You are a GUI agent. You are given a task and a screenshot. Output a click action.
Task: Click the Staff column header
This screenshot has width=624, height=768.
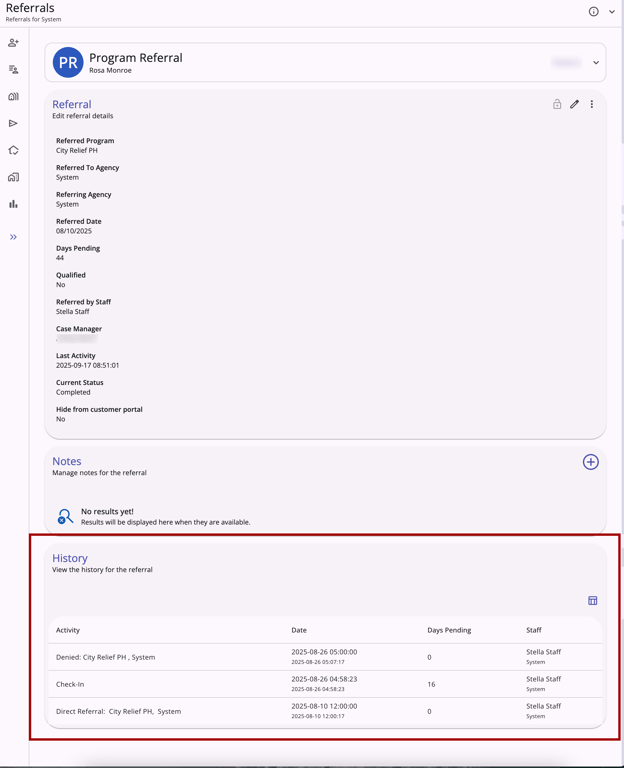point(534,630)
